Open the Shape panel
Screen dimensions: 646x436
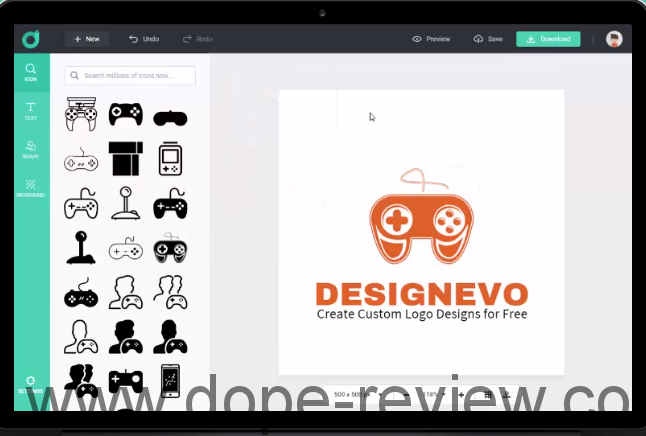31,149
